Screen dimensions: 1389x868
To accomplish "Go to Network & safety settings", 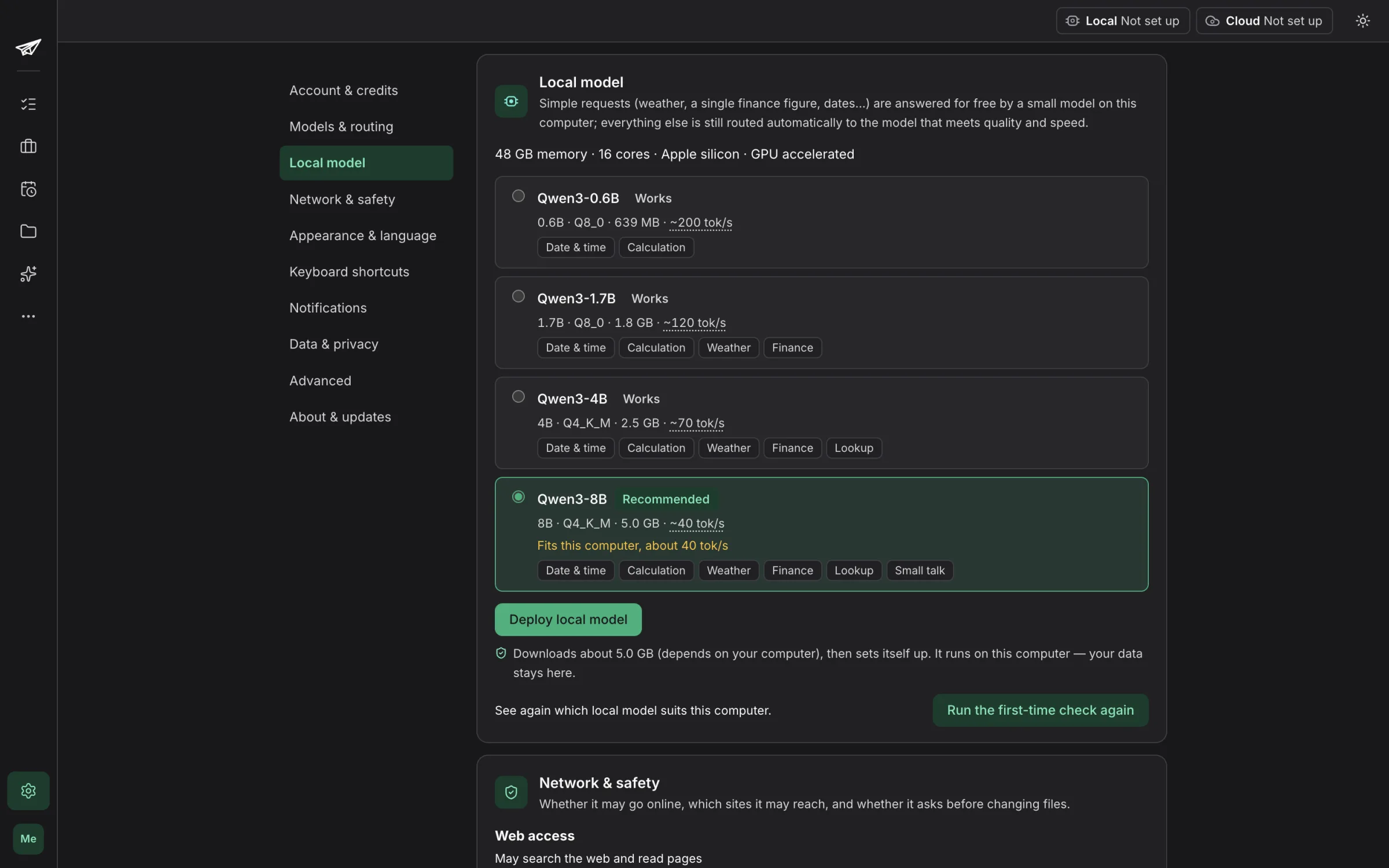I will 366,199.
